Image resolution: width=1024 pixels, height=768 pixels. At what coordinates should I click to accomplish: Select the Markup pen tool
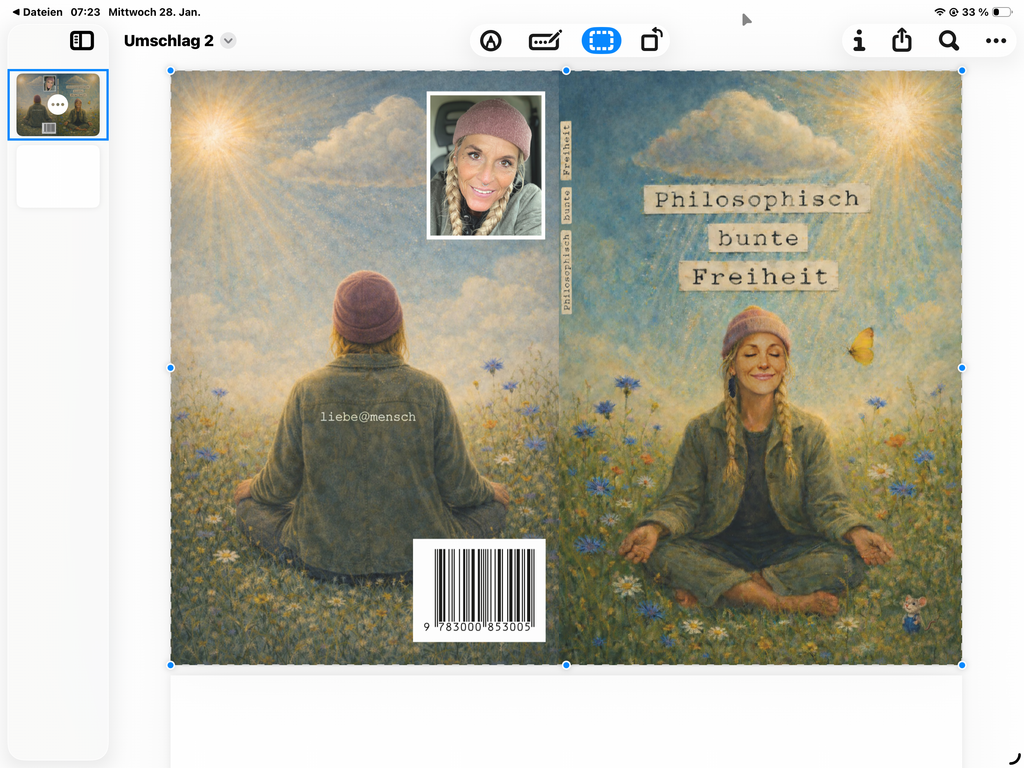[490, 41]
